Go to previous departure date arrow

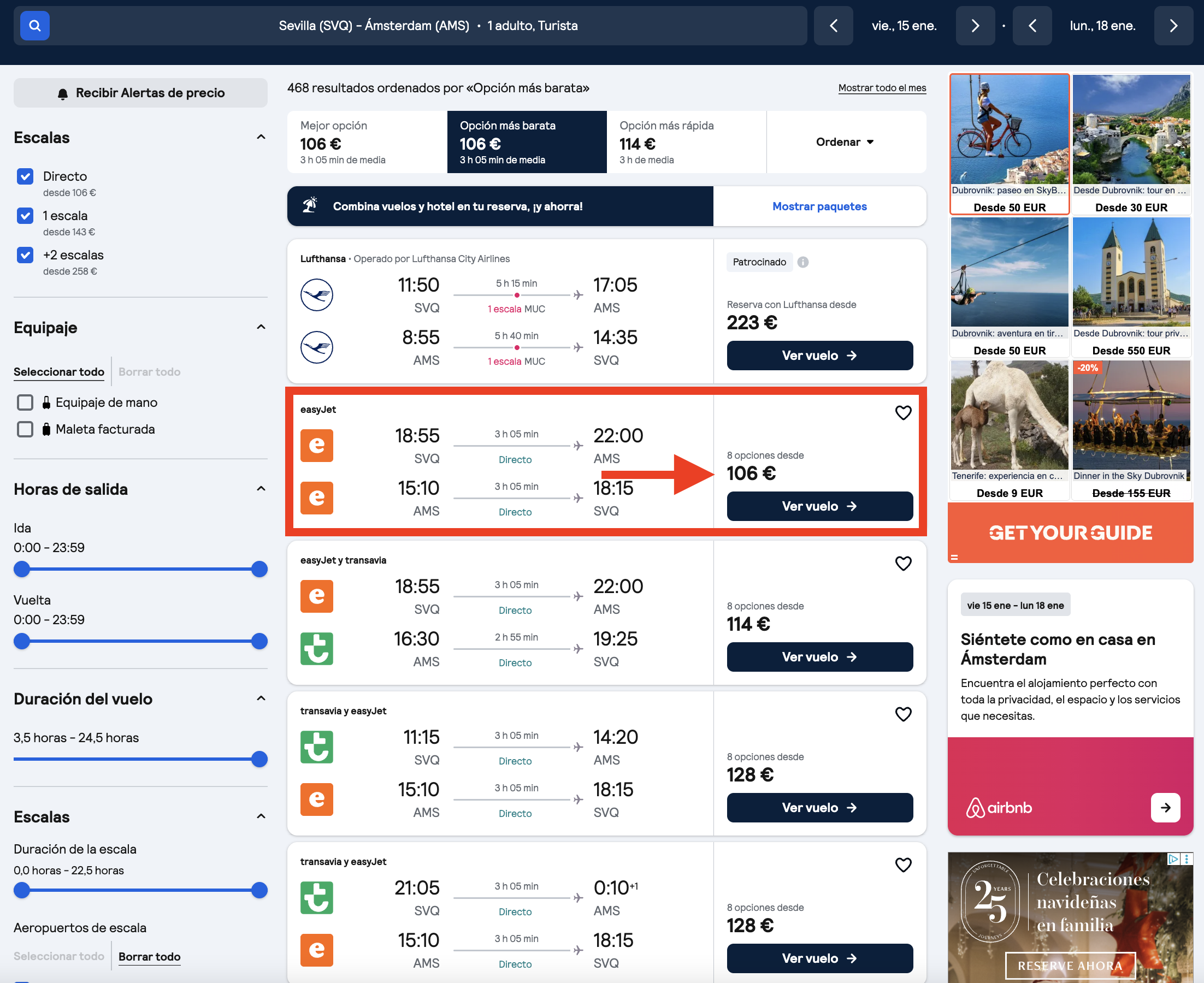pos(833,26)
